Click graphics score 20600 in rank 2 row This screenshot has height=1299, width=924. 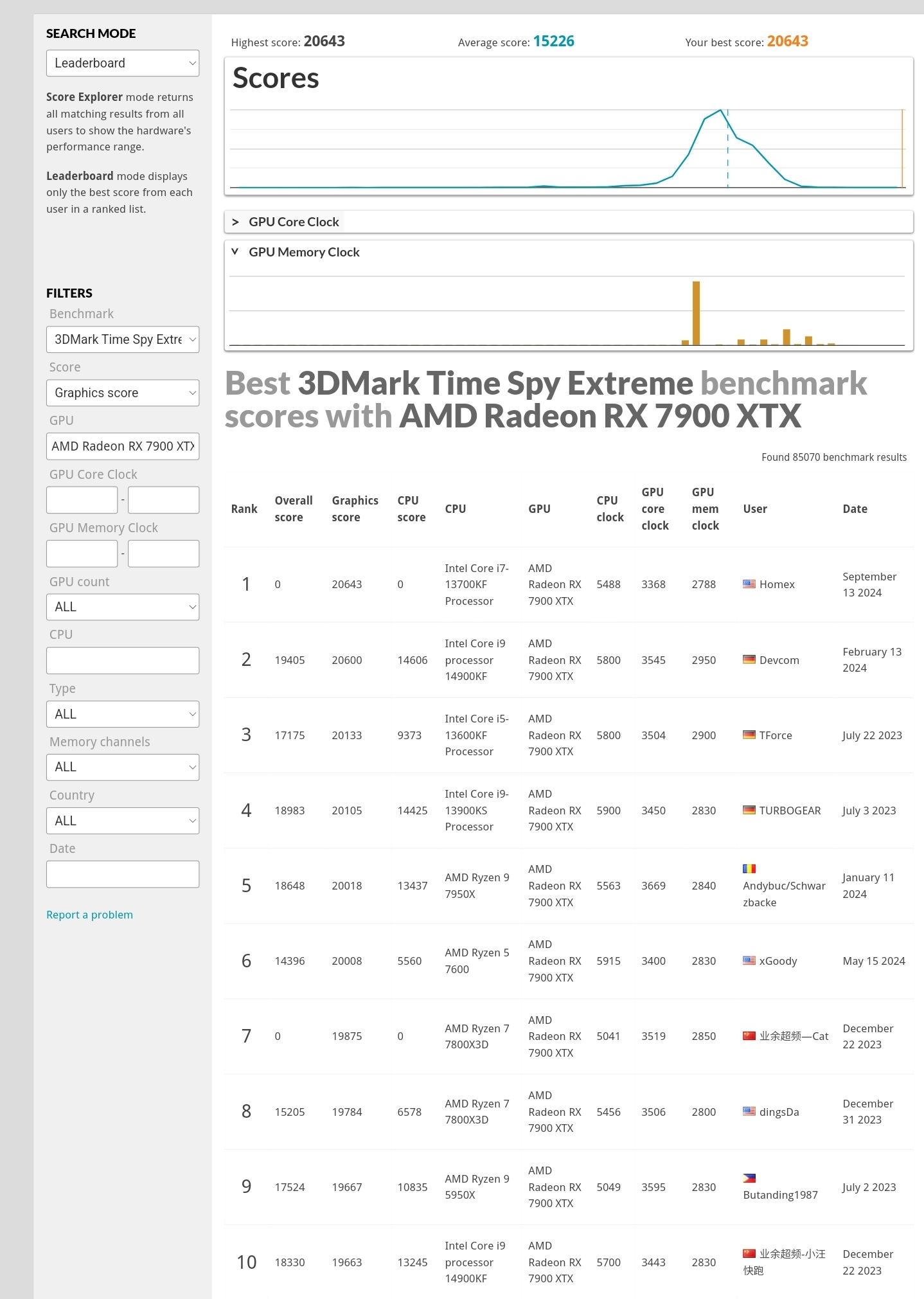click(x=346, y=660)
